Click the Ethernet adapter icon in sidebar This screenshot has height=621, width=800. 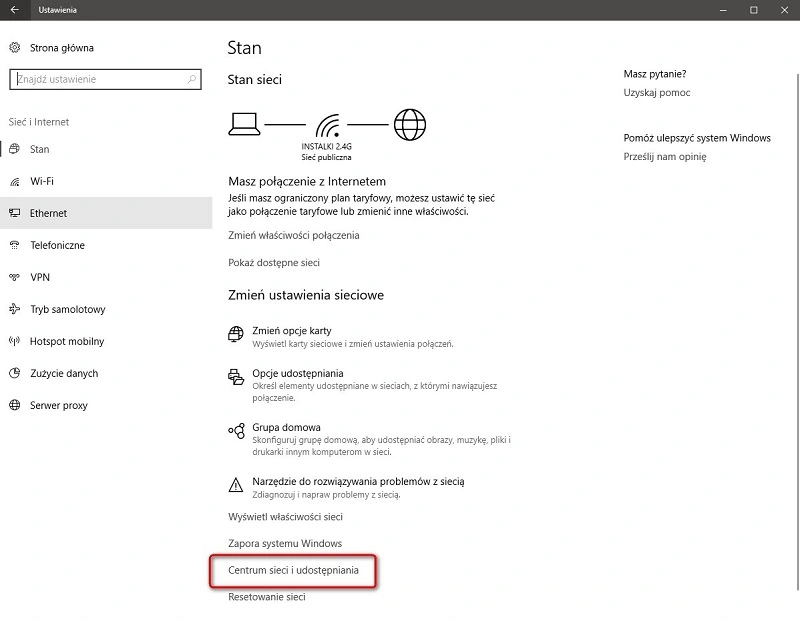click(16, 213)
